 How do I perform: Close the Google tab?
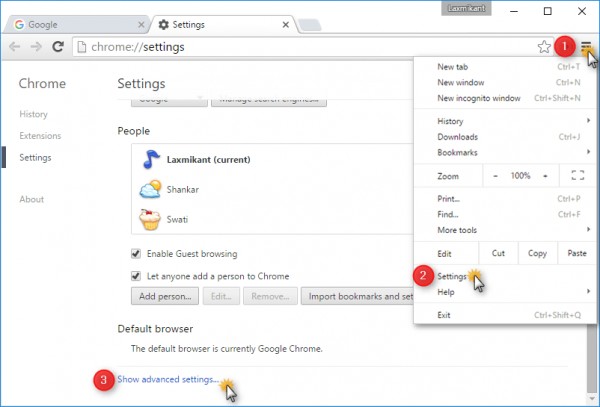pyautogui.click(x=141, y=25)
